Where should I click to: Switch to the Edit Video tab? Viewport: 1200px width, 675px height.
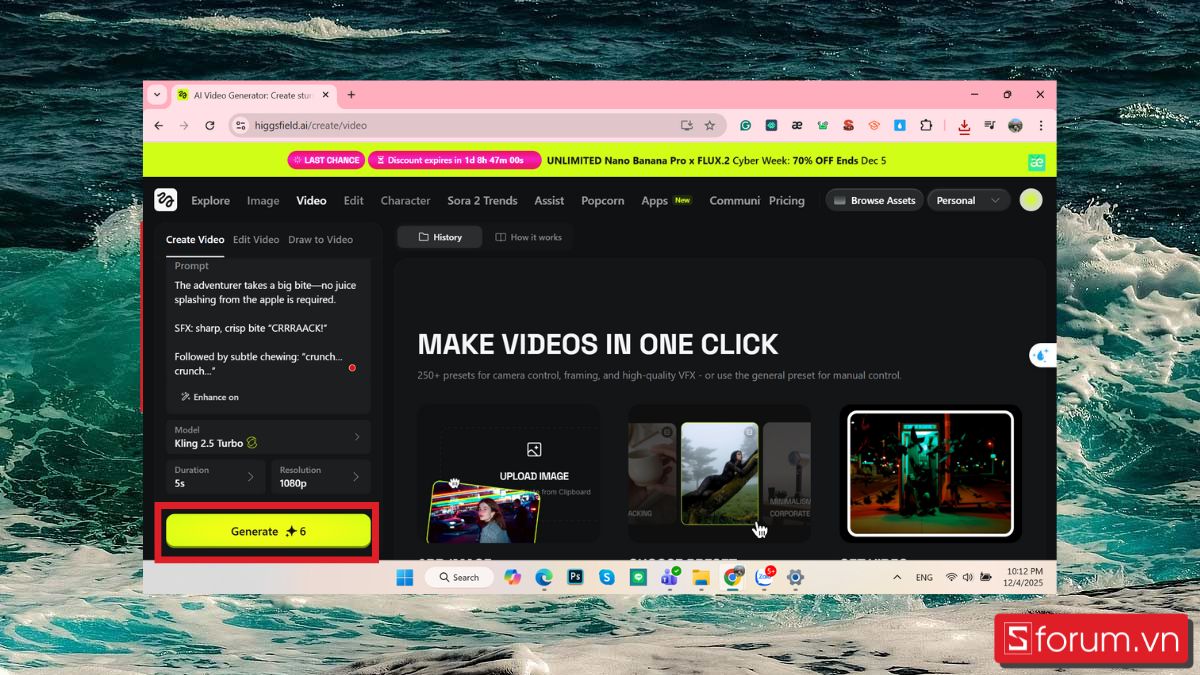coord(256,239)
